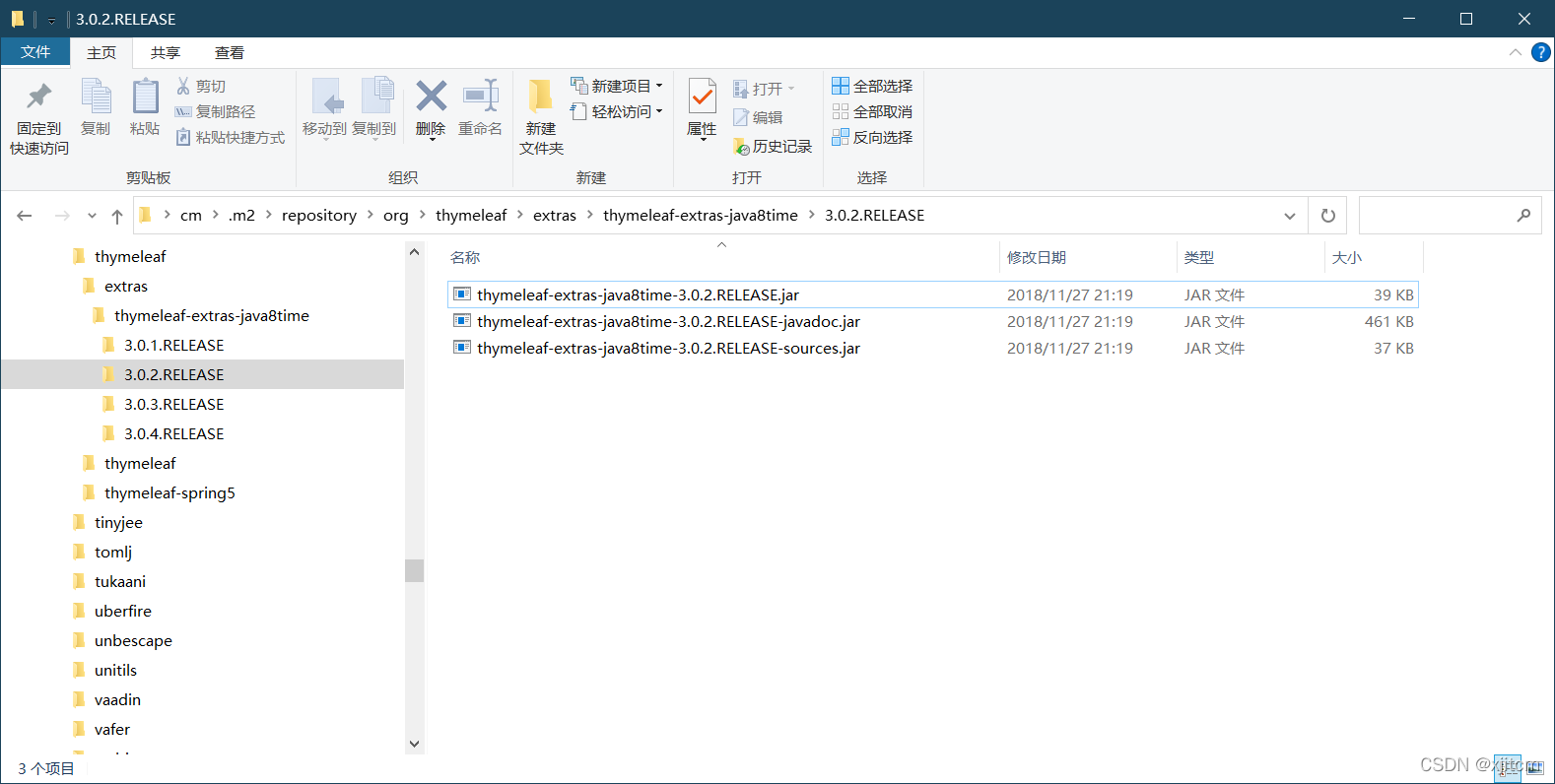Open the Properties (属性) checkmark icon
The width and height of the screenshot is (1555, 784).
pyautogui.click(x=702, y=97)
